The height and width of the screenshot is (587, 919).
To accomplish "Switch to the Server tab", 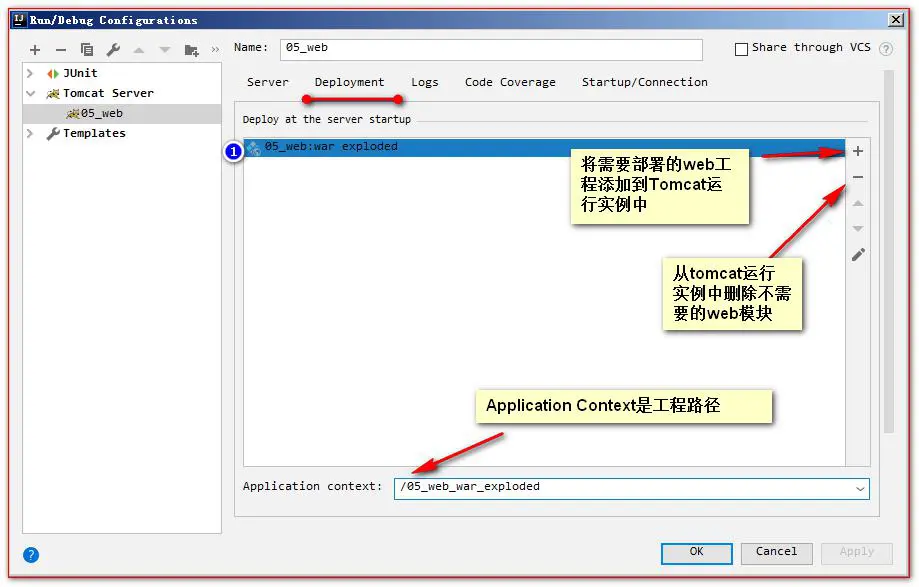I will pos(267,82).
